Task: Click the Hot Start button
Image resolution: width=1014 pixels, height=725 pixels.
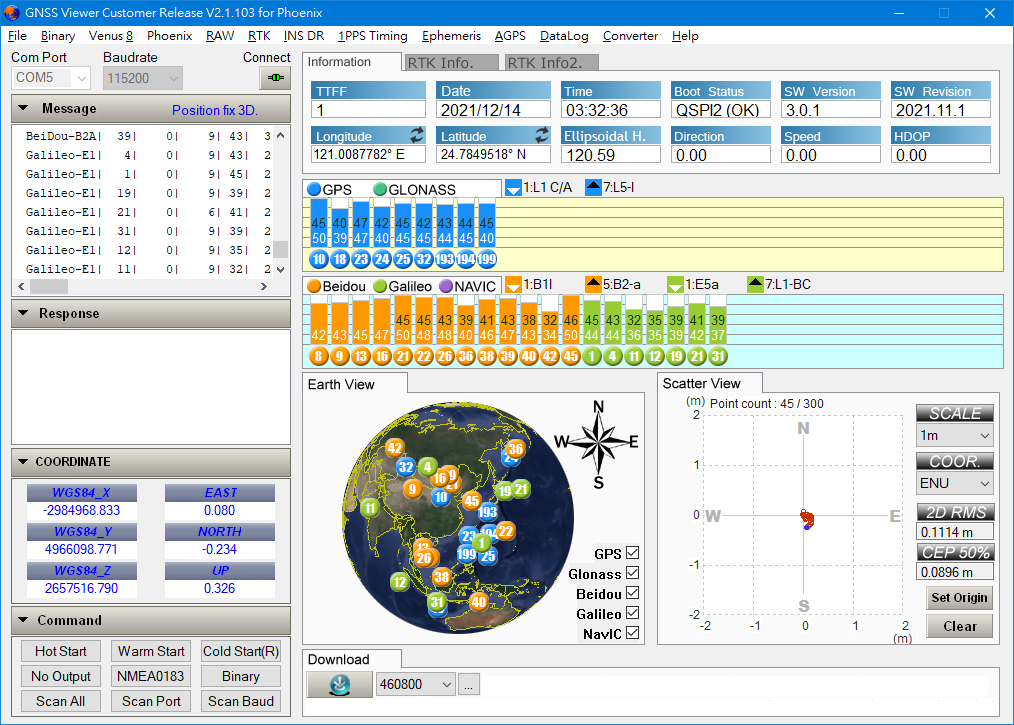Action: (60, 651)
